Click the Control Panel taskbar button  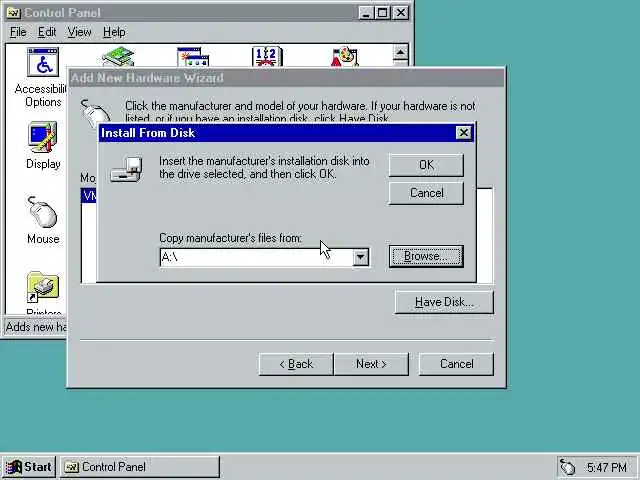(x=140, y=467)
